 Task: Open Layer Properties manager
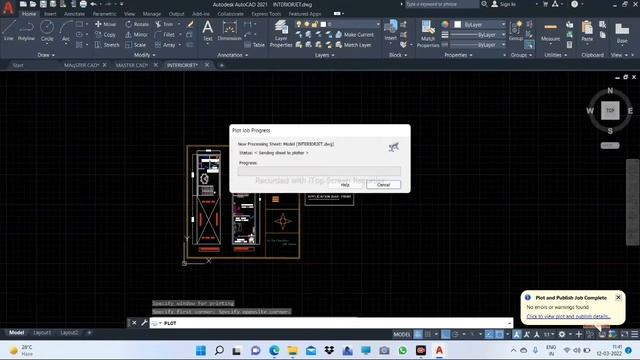pos(281,33)
